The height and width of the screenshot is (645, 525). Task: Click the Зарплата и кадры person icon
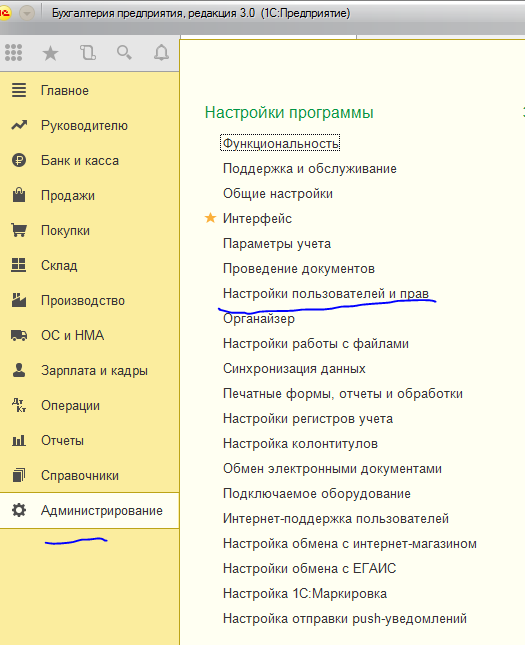coord(19,370)
